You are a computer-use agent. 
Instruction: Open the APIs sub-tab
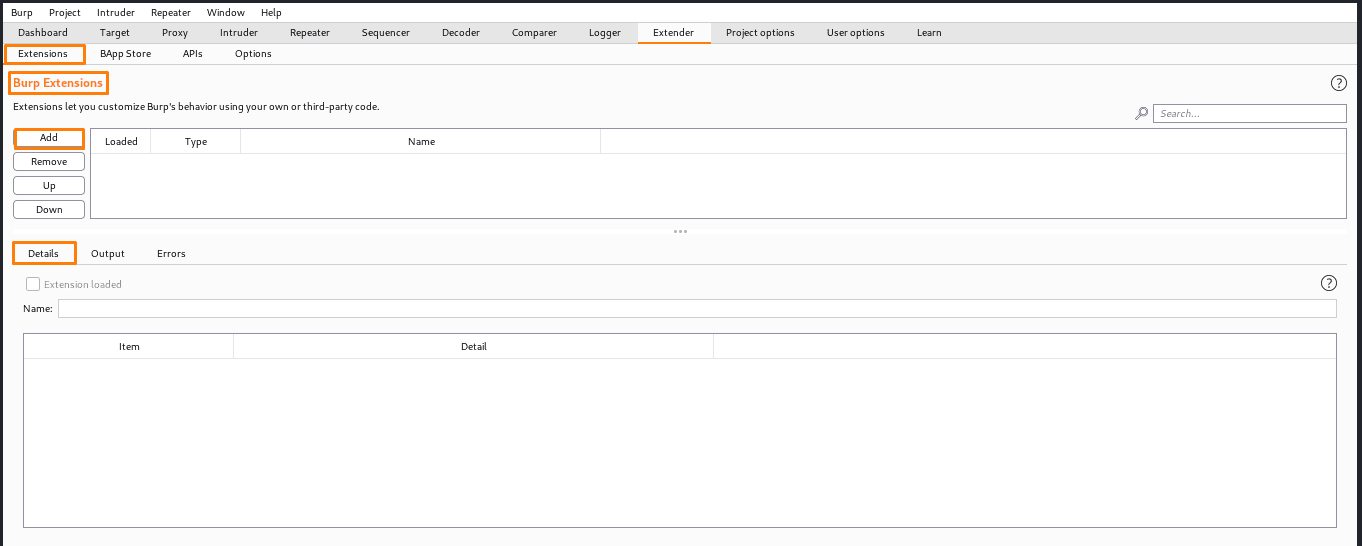coord(193,54)
